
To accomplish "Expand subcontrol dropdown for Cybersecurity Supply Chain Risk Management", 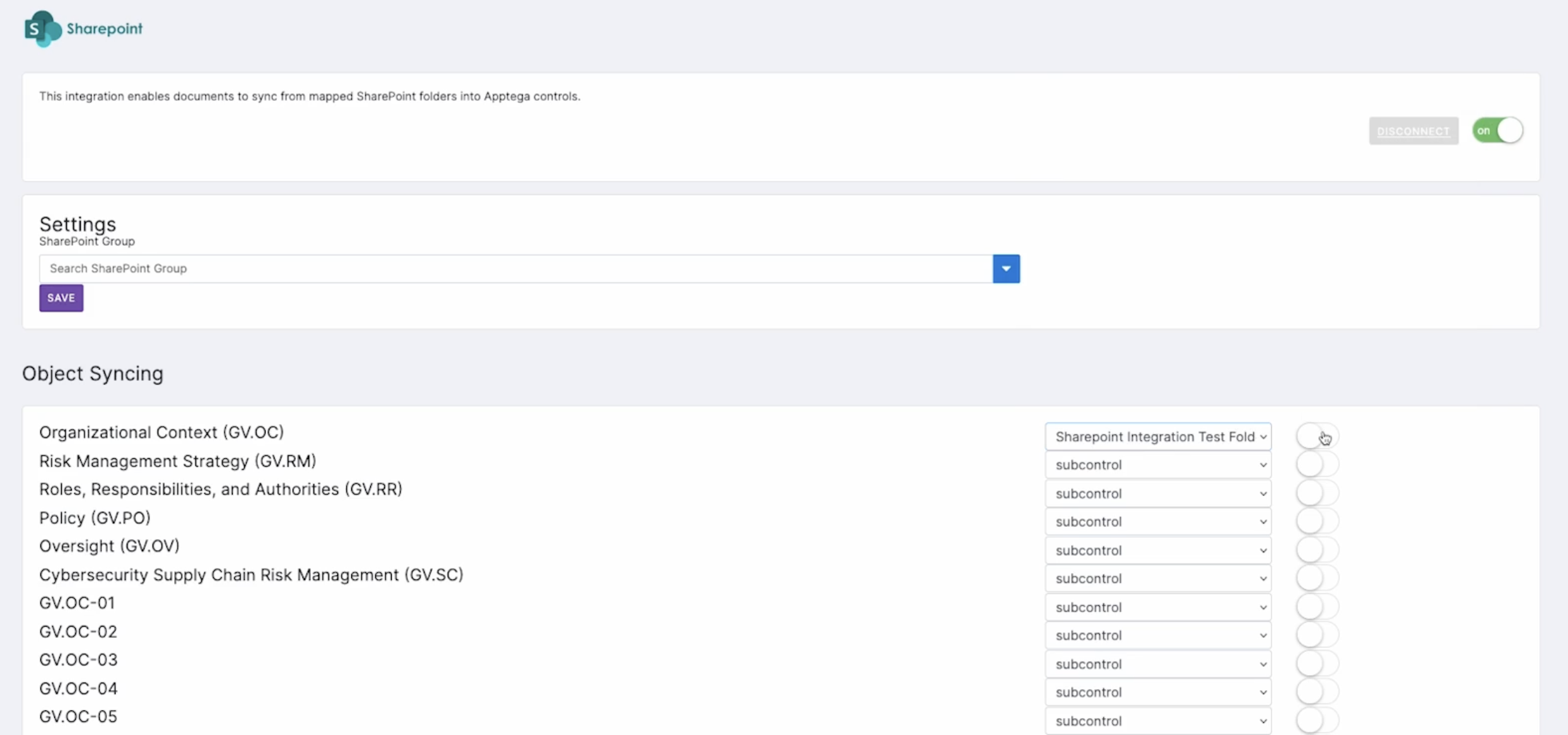I will pos(1157,578).
